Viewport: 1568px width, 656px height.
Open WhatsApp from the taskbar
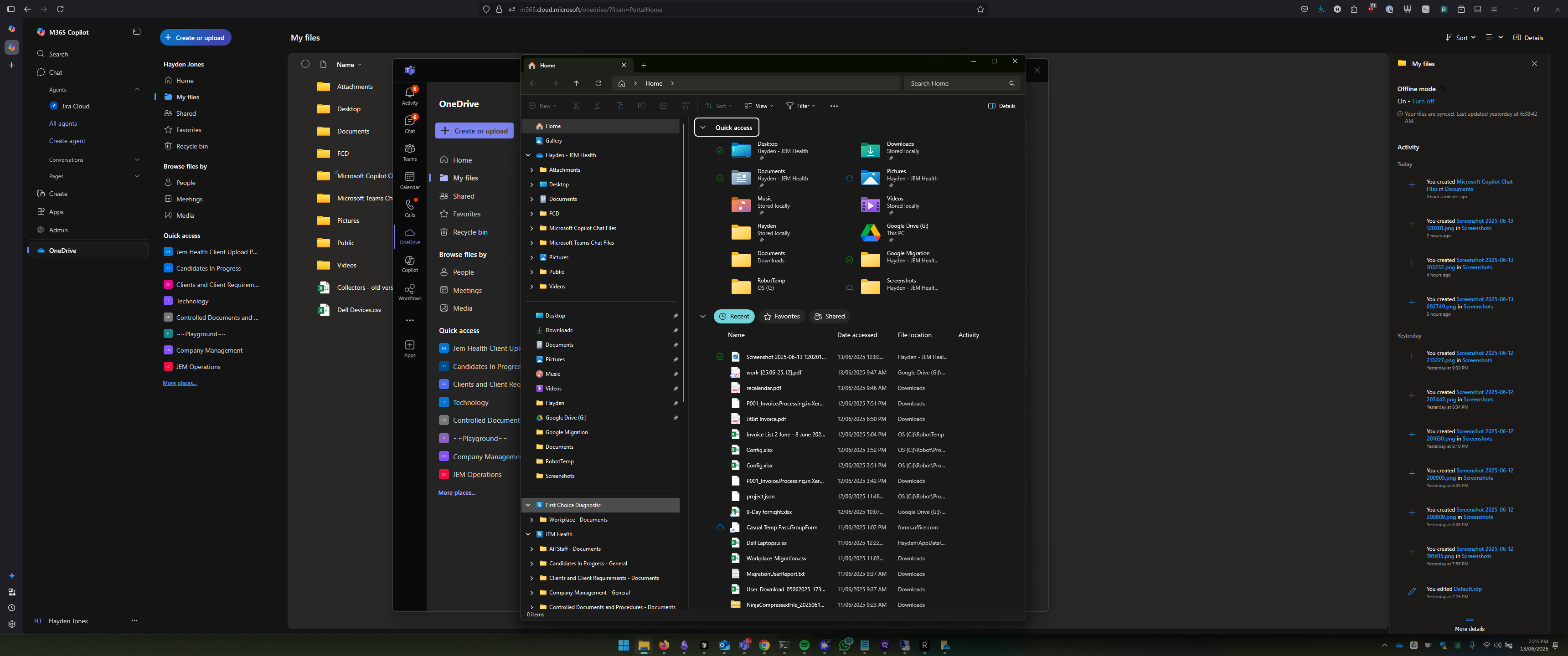coord(844,645)
